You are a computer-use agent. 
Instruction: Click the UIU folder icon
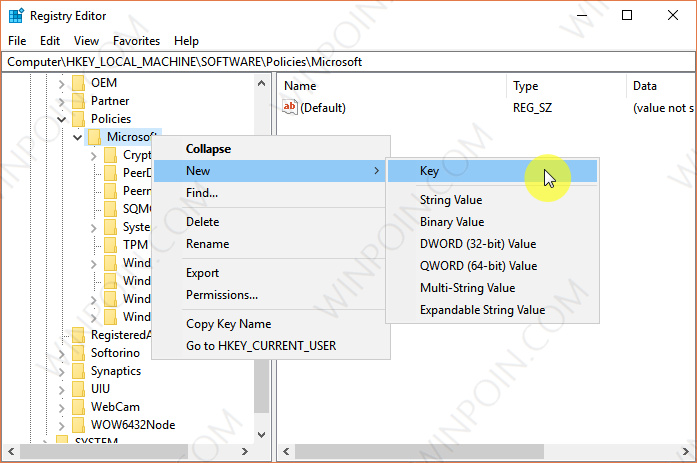(78, 389)
